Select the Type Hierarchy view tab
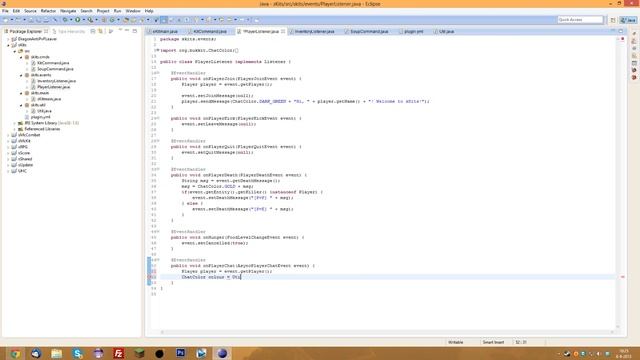The image size is (640, 360). pyautogui.click(x=69, y=31)
